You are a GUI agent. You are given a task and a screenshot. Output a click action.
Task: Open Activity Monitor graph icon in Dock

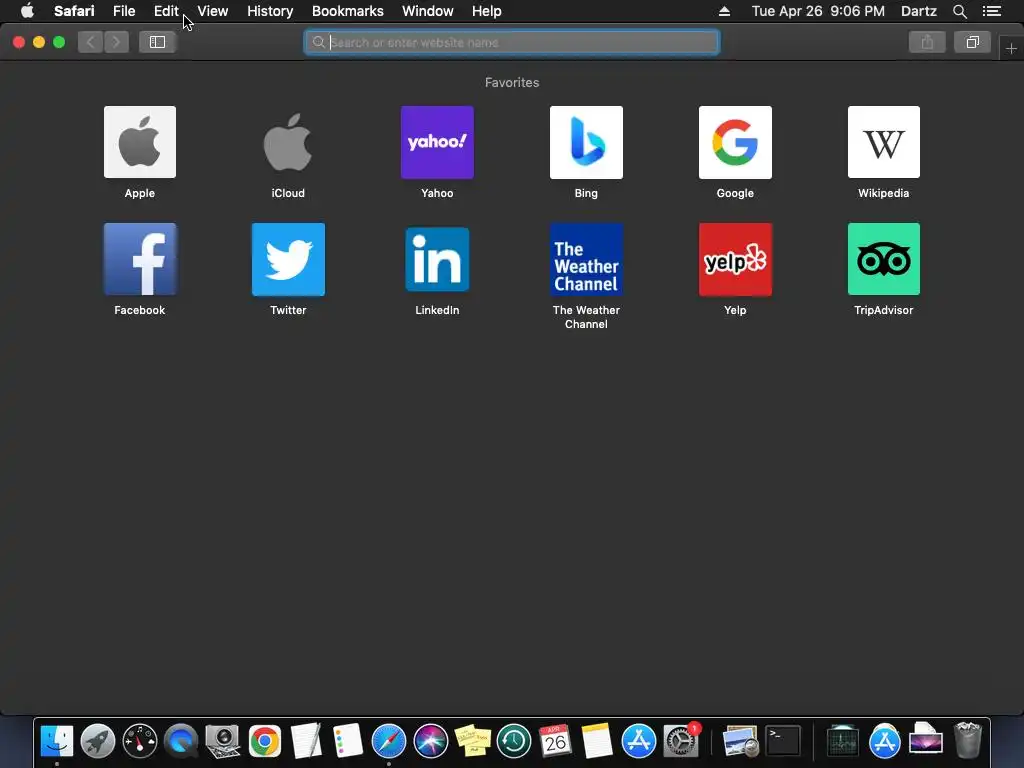(842, 741)
